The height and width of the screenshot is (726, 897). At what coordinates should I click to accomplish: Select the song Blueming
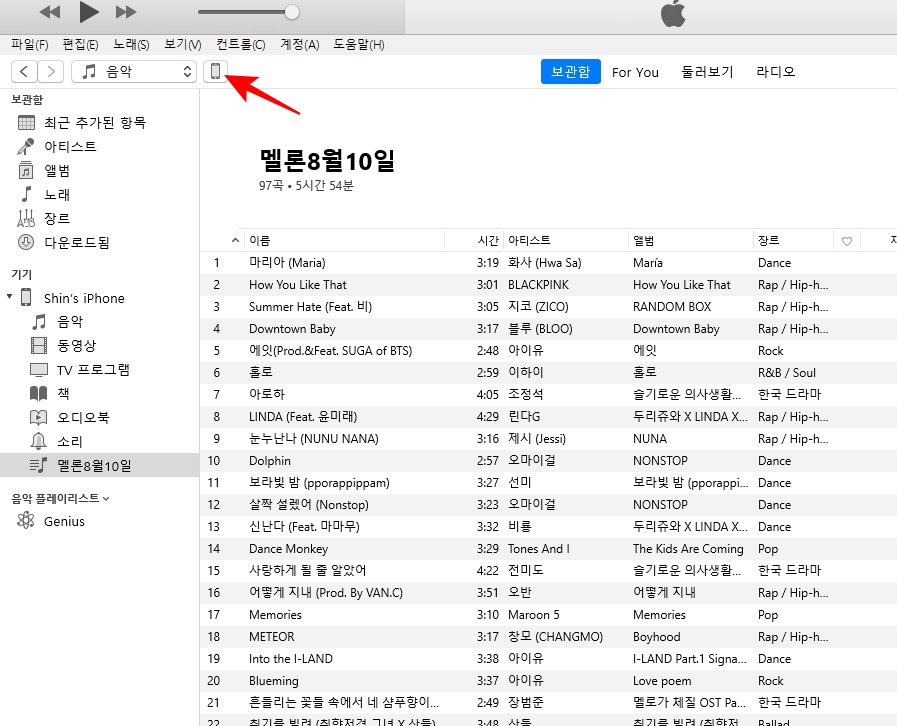(273, 681)
